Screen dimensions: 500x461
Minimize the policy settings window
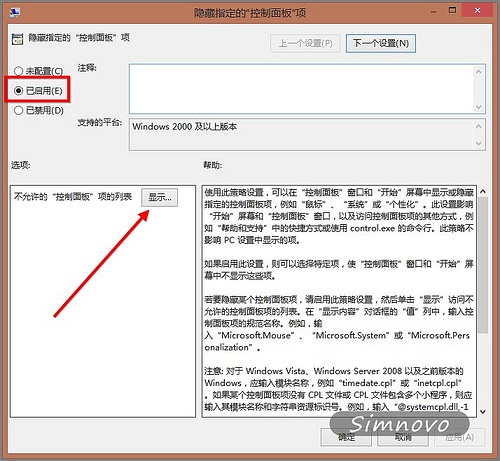point(433,12)
